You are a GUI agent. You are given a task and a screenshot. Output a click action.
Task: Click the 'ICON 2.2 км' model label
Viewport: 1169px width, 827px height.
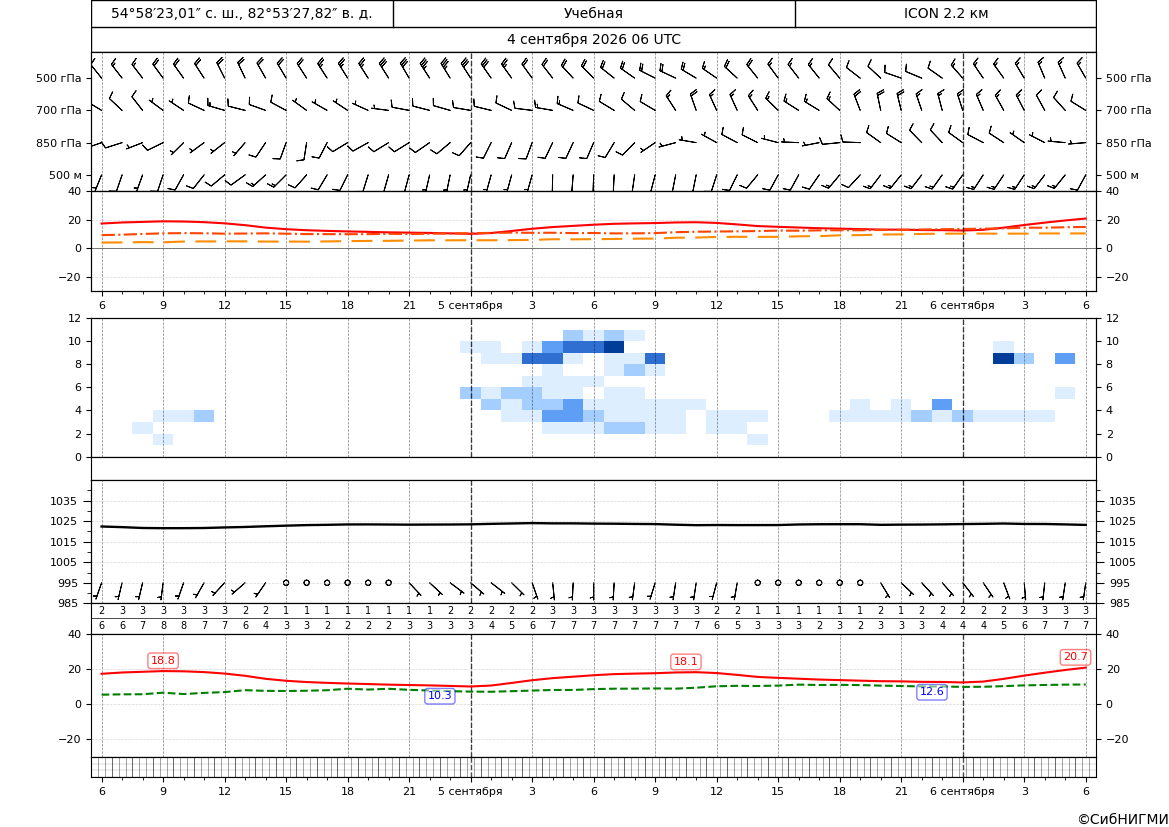pyautogui.click(x=945, y=13)
